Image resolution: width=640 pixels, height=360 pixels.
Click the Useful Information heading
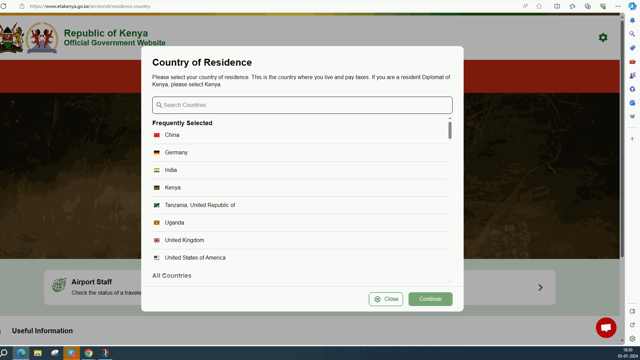tap(42, 331)
